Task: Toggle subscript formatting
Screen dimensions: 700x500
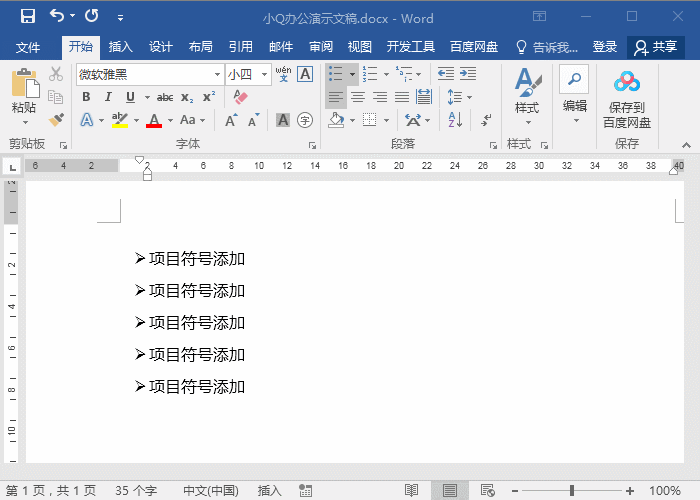Action: tap(187, 97)
